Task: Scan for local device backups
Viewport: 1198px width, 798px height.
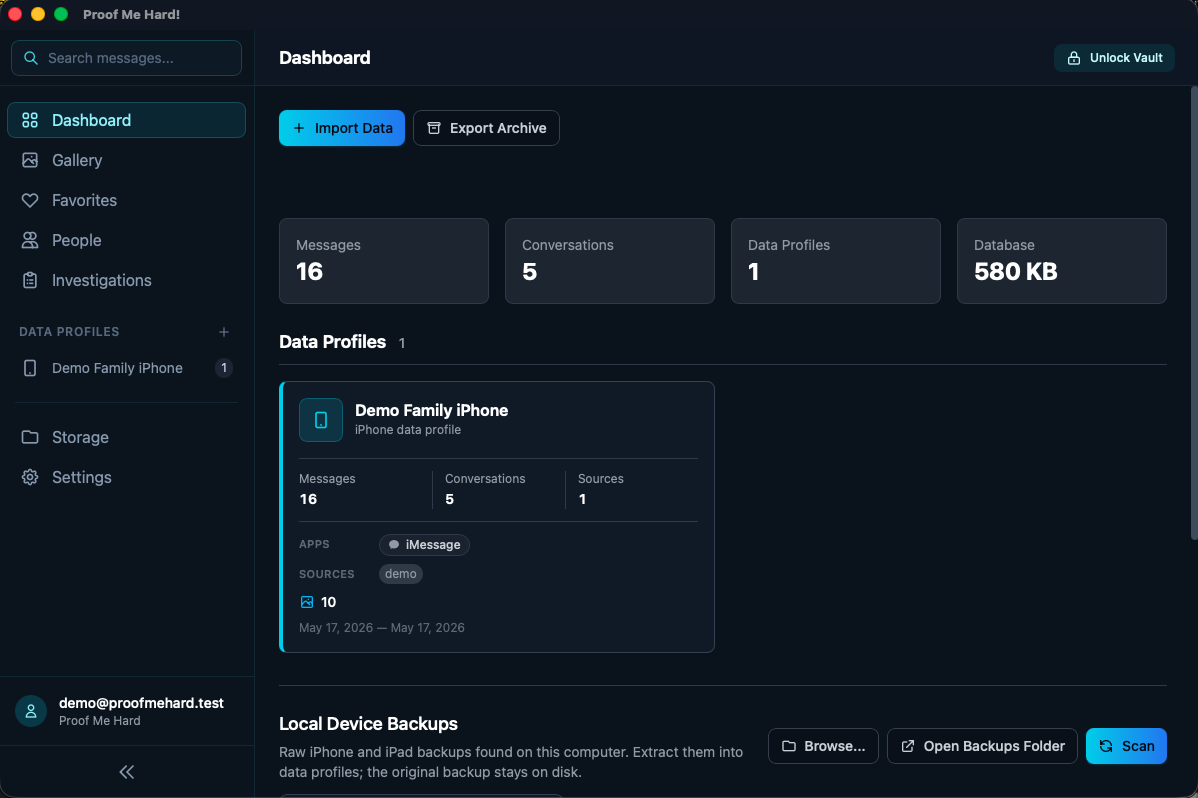Action: (x=1126, y=746)
